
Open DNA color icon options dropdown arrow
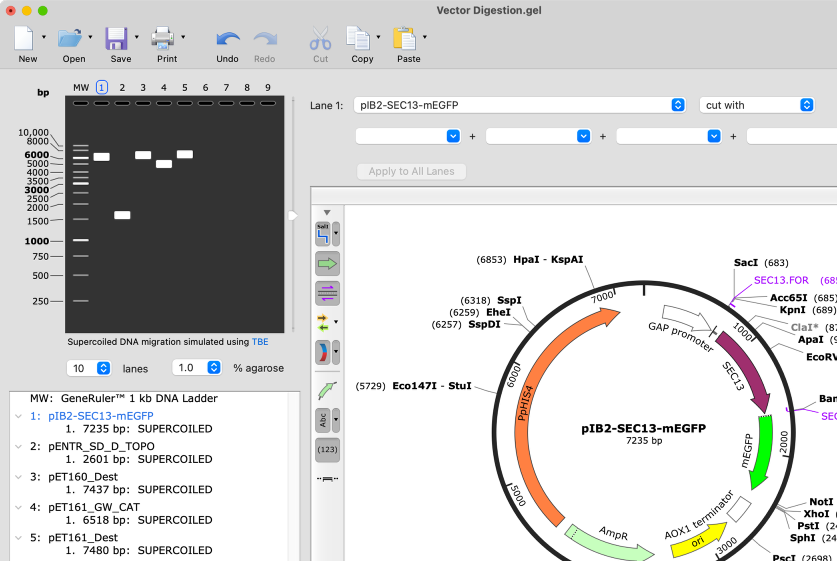pos(336,352)
